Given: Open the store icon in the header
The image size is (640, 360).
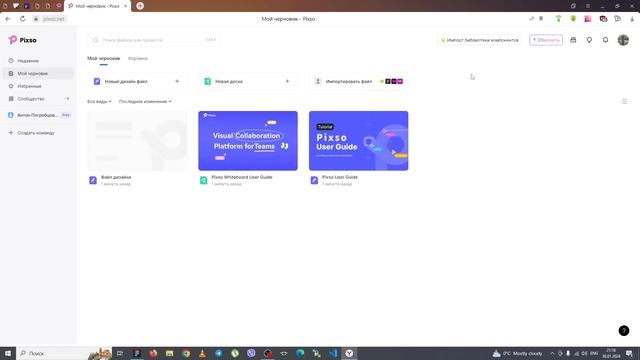Looking at the screenshot, I should [x=573, y=40].
